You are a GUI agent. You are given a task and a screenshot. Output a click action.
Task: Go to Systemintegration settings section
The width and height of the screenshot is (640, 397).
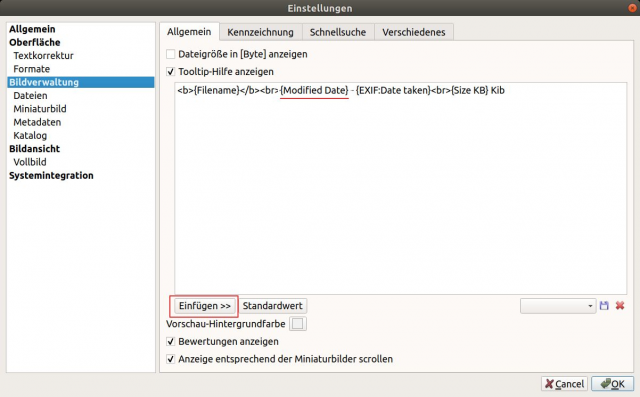pos(51,175)
